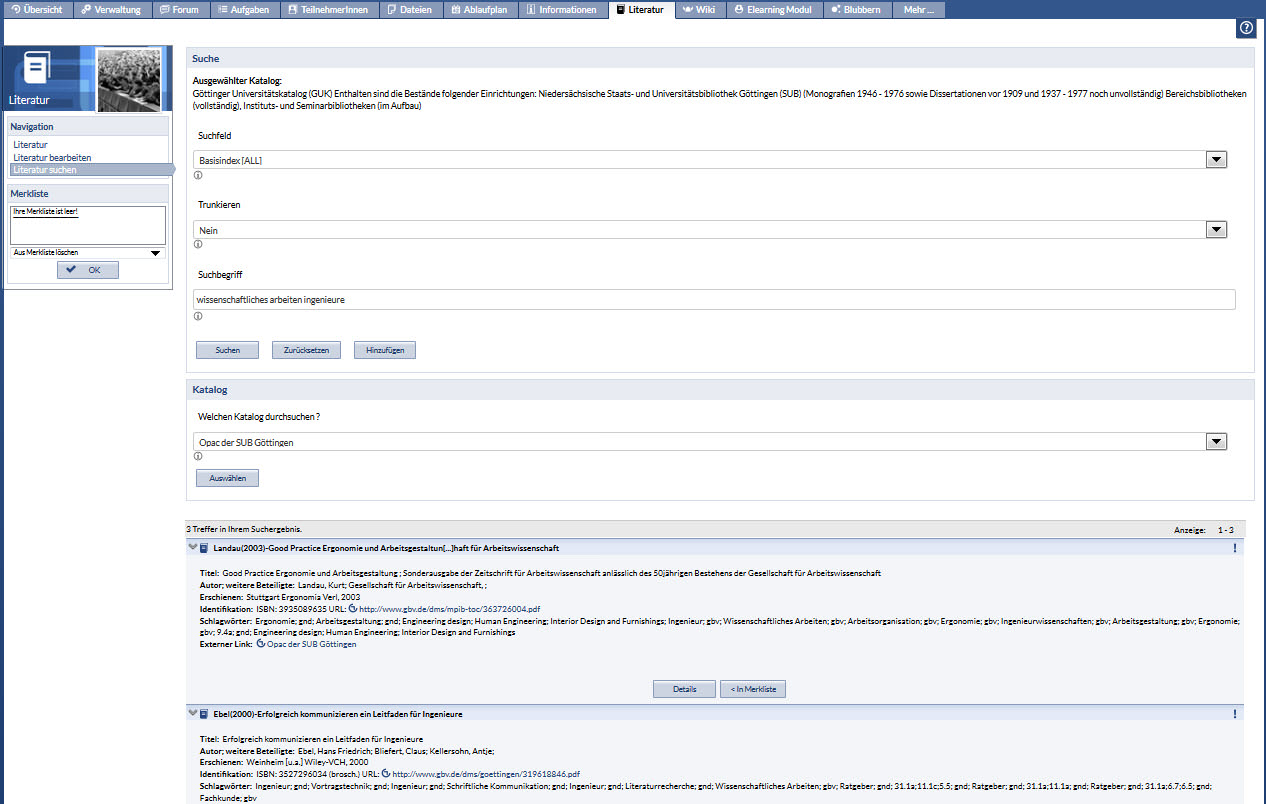Click the help question mark icon

(1245, 29)
